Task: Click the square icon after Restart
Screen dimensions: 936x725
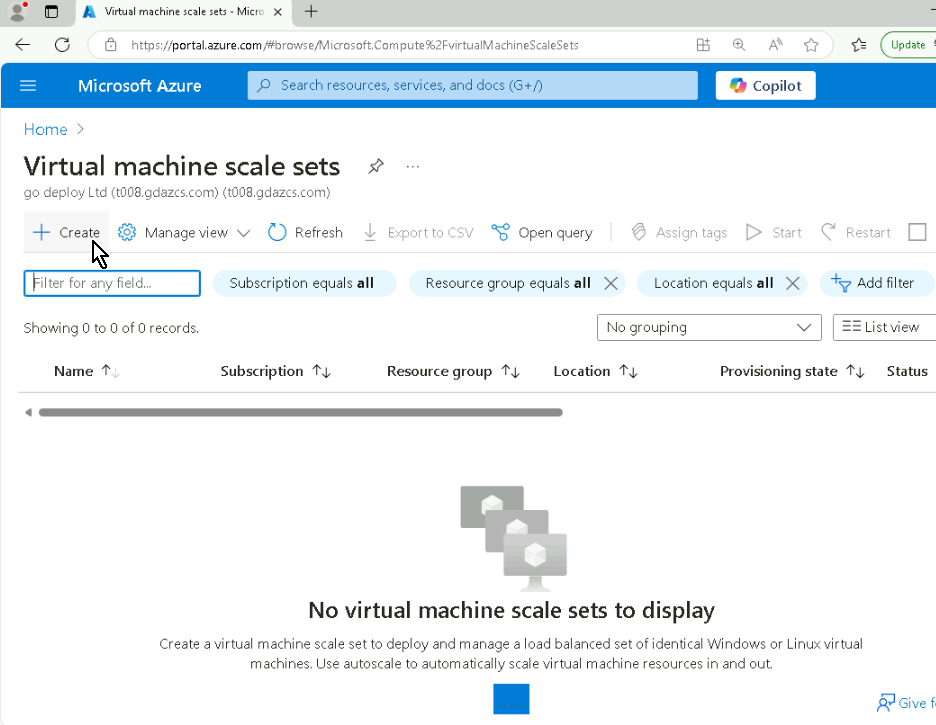Action: pos(917,232)
